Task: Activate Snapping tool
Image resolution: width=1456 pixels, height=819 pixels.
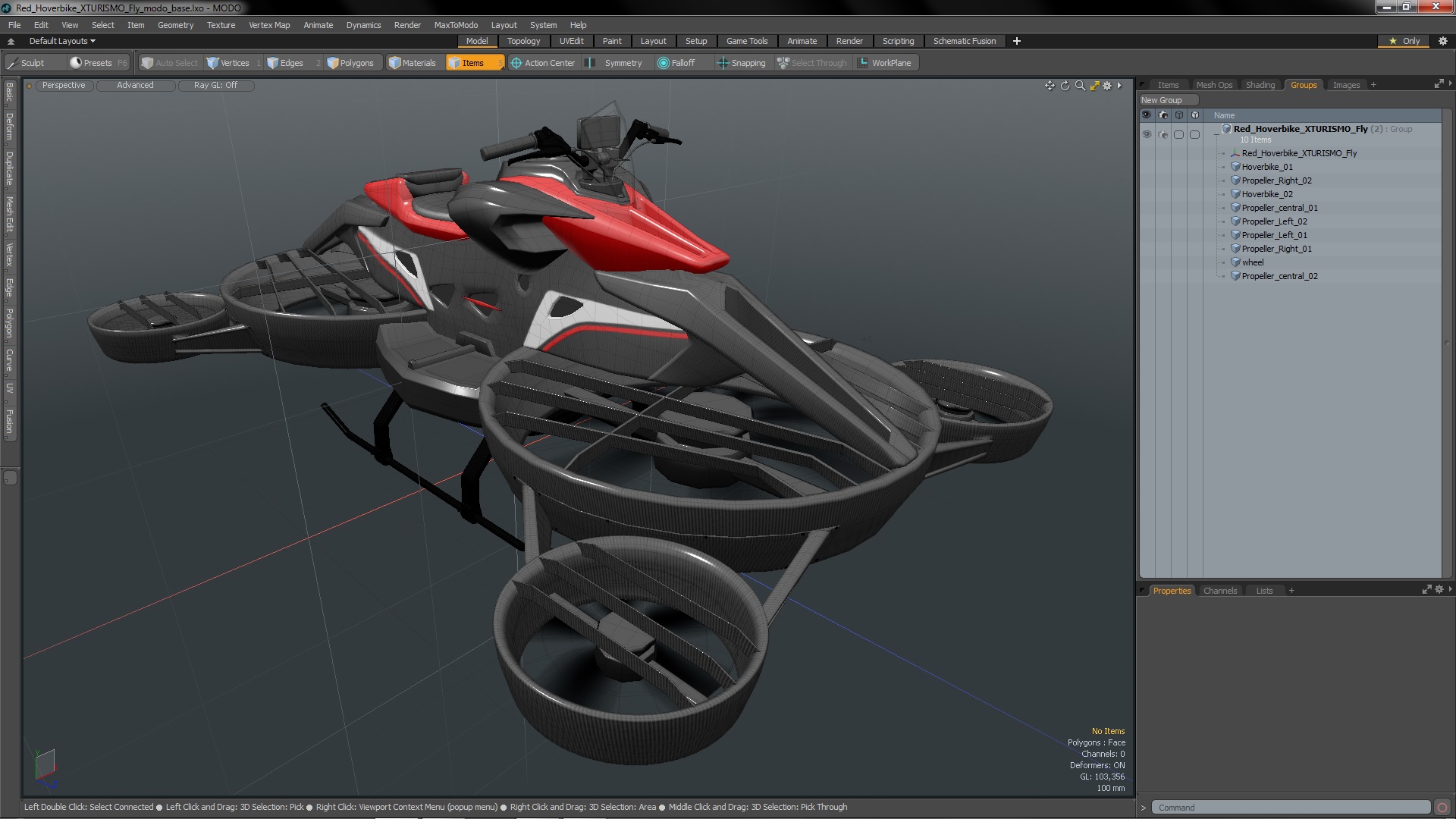Action: click(741, 63)
